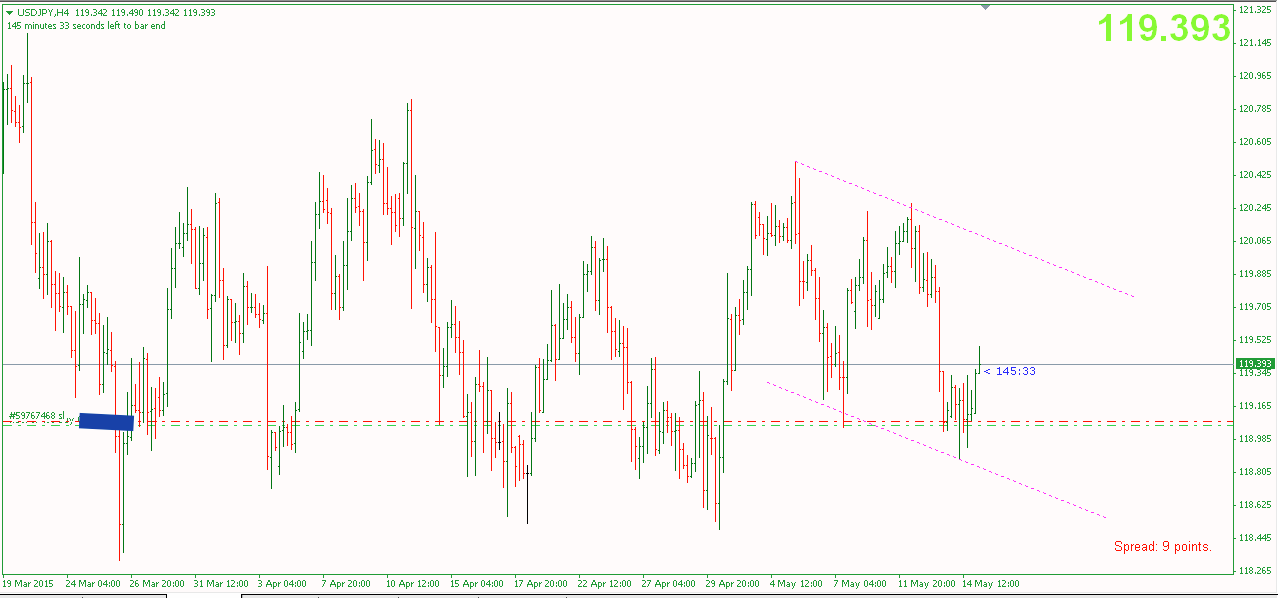Screen dimensions: 1278x598
Task: Click the large green 119.393 price display
Action: pyautogui.click(x=1163, y=29)
